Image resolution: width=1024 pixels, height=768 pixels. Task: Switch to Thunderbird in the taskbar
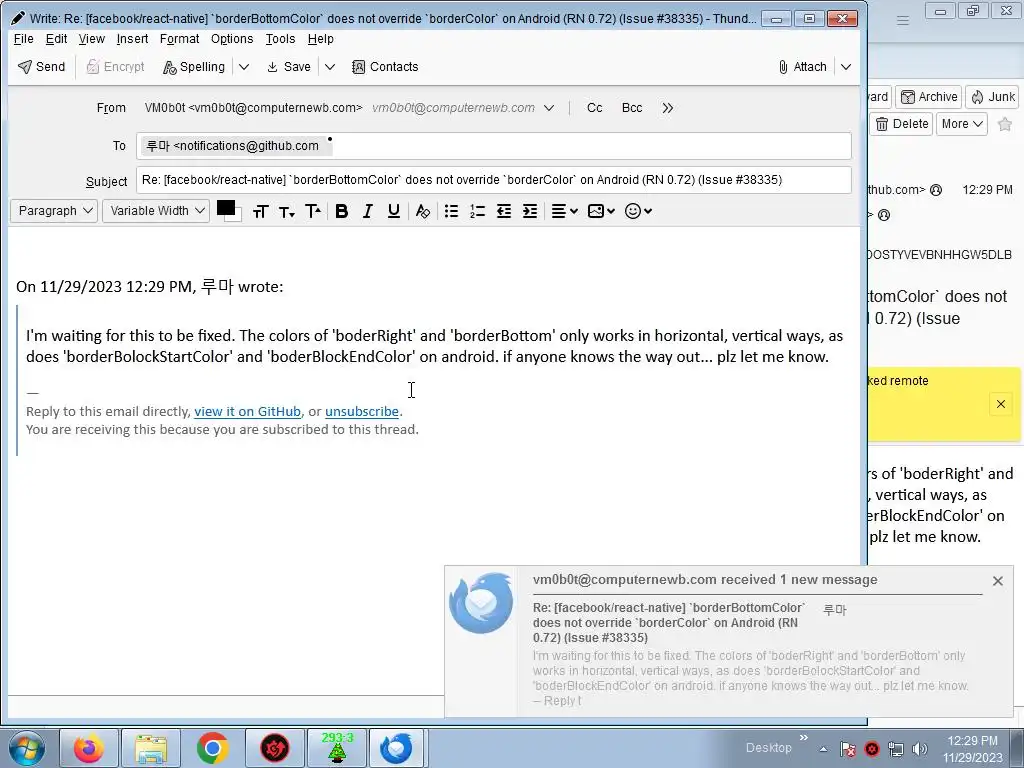pos(397,748)
